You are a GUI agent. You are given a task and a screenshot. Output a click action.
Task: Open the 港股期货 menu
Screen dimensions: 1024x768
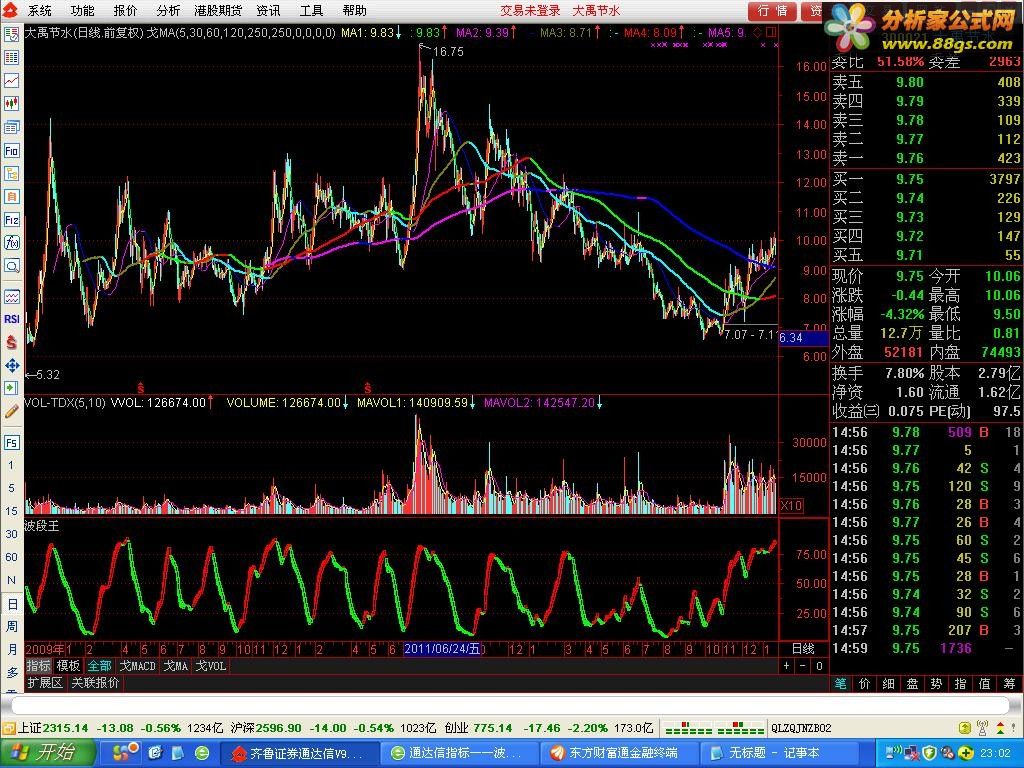pos(218,10)
